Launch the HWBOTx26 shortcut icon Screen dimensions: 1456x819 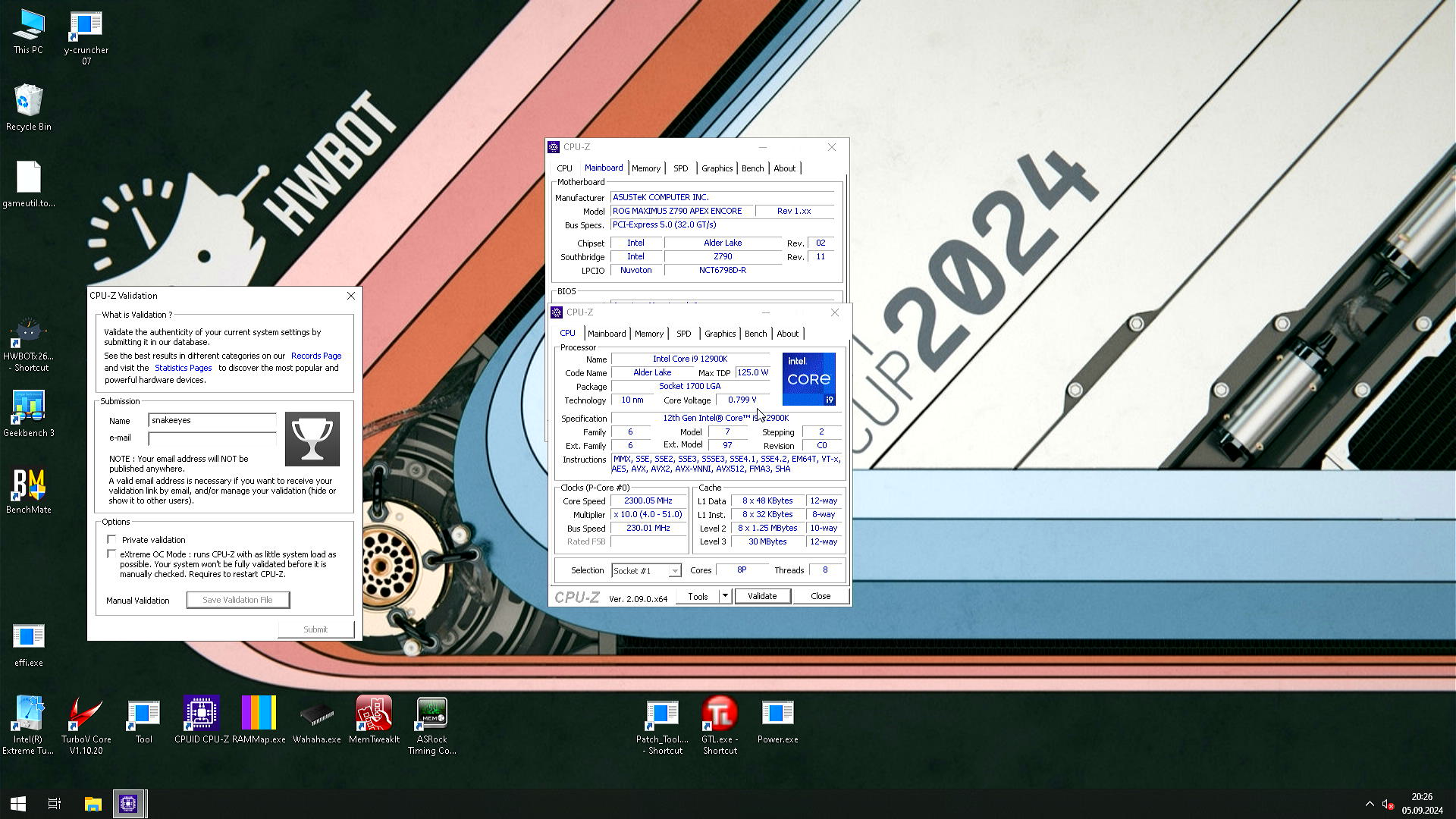(28, 345)
